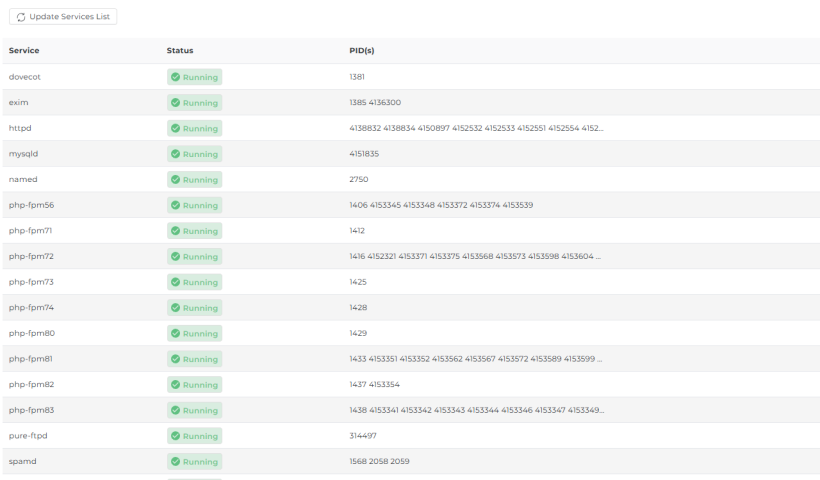Click PIDs 1437 4153354 for php-fpm82
This screenshot has width=820, height=480.
(374, 384)
